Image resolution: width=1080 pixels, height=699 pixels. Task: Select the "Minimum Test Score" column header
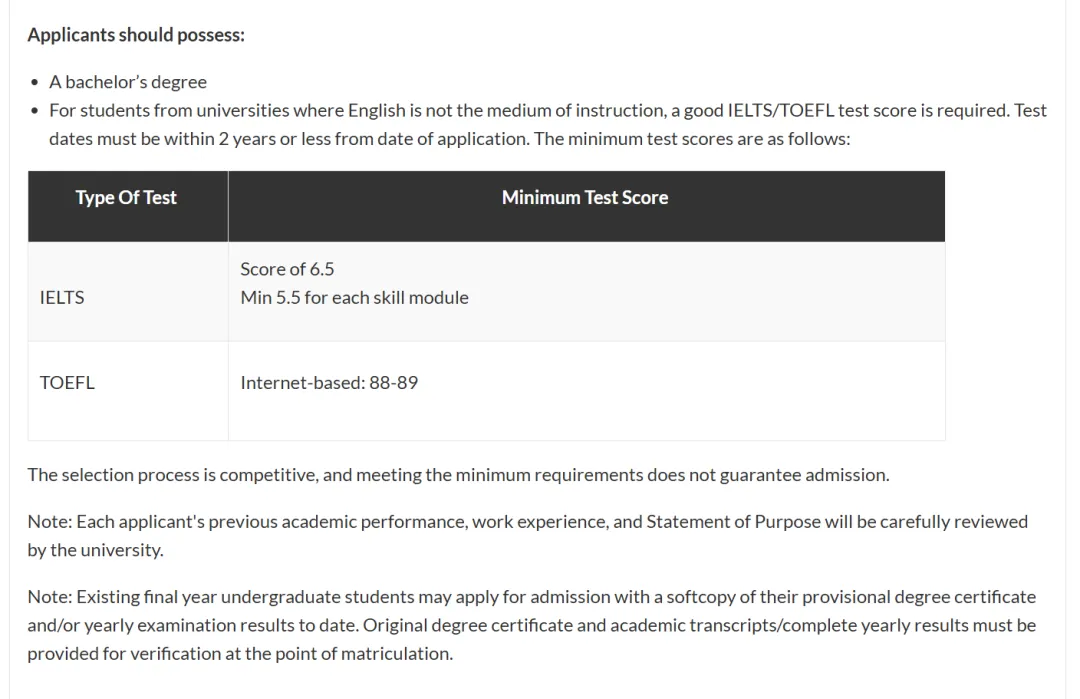coord(585,198)
